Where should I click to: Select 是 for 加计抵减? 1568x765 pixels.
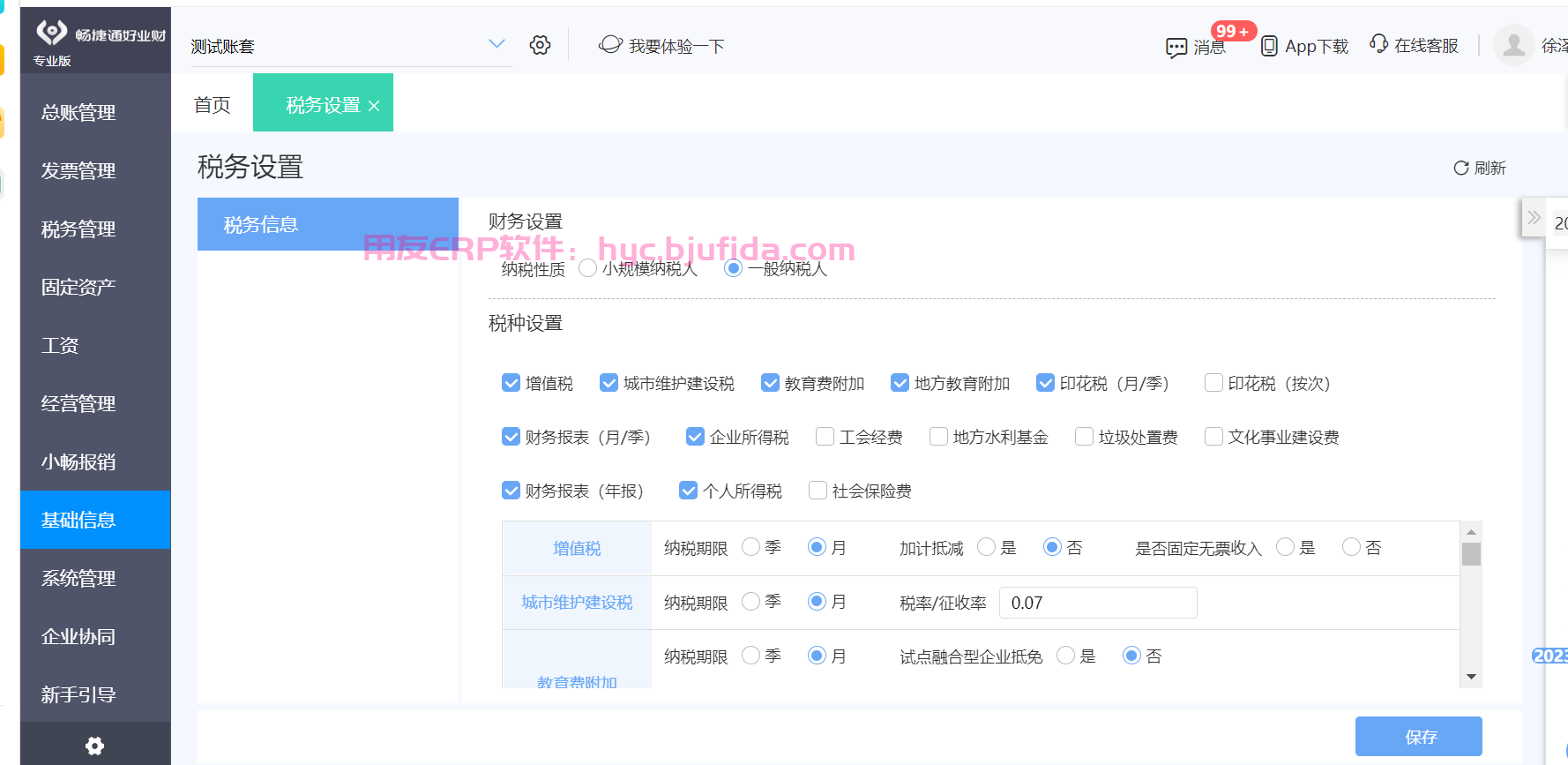click(x=986, y=547)
